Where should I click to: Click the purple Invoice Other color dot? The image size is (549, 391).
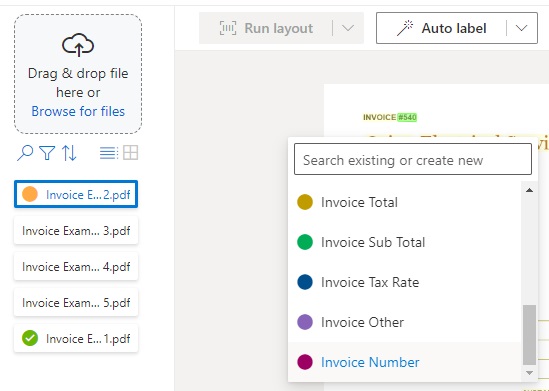305,322
